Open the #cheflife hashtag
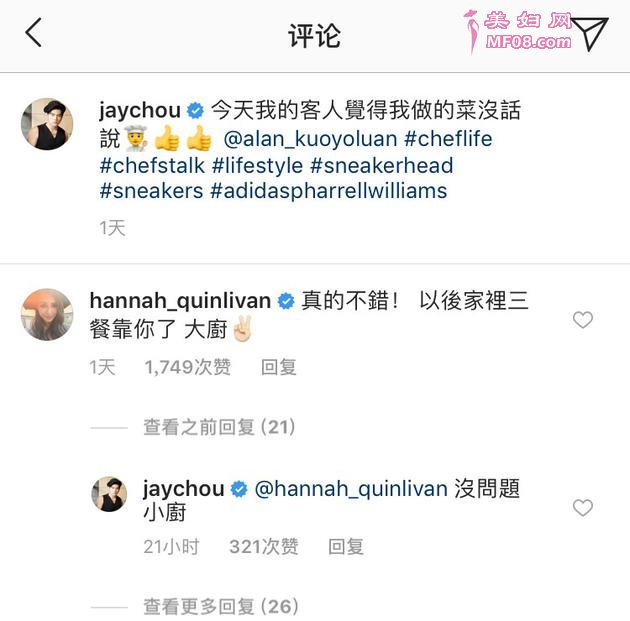The width and height of the screenshot is (630, 621). coord(448,139)
